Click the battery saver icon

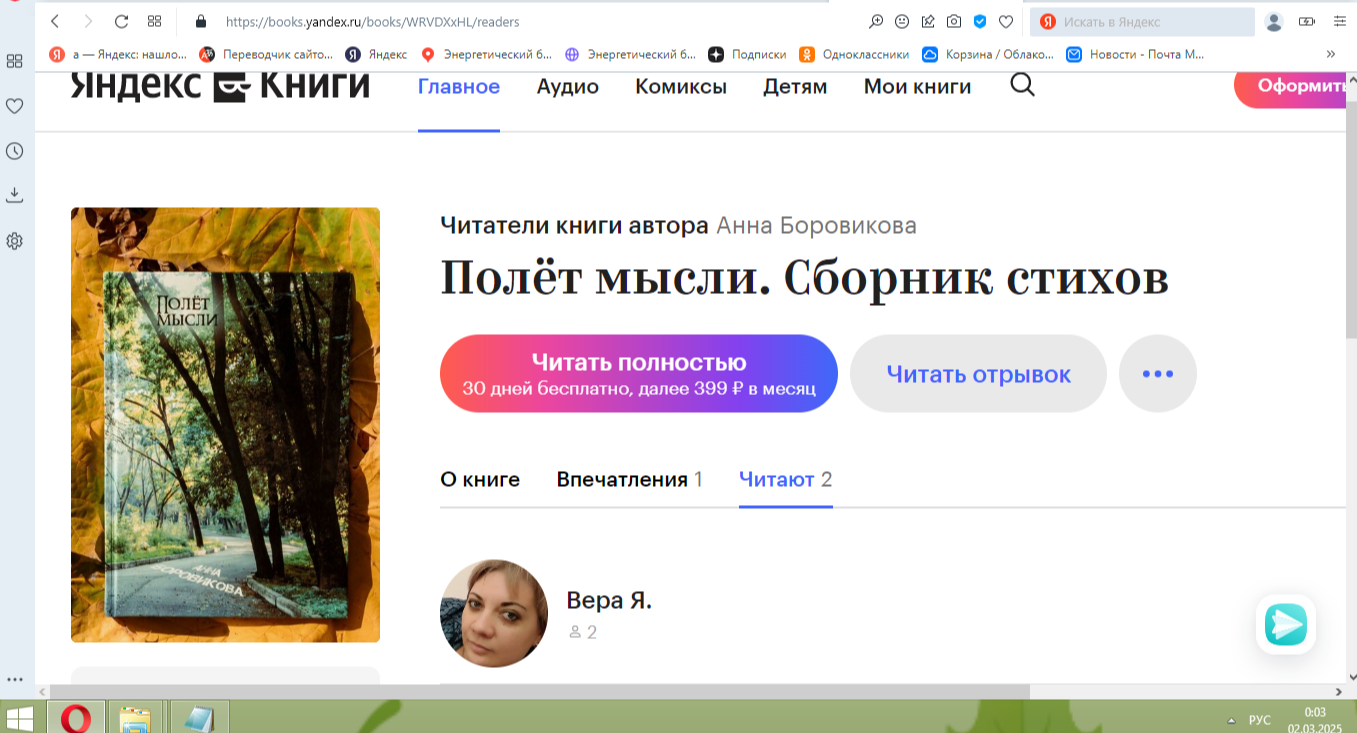point(1307,21)
